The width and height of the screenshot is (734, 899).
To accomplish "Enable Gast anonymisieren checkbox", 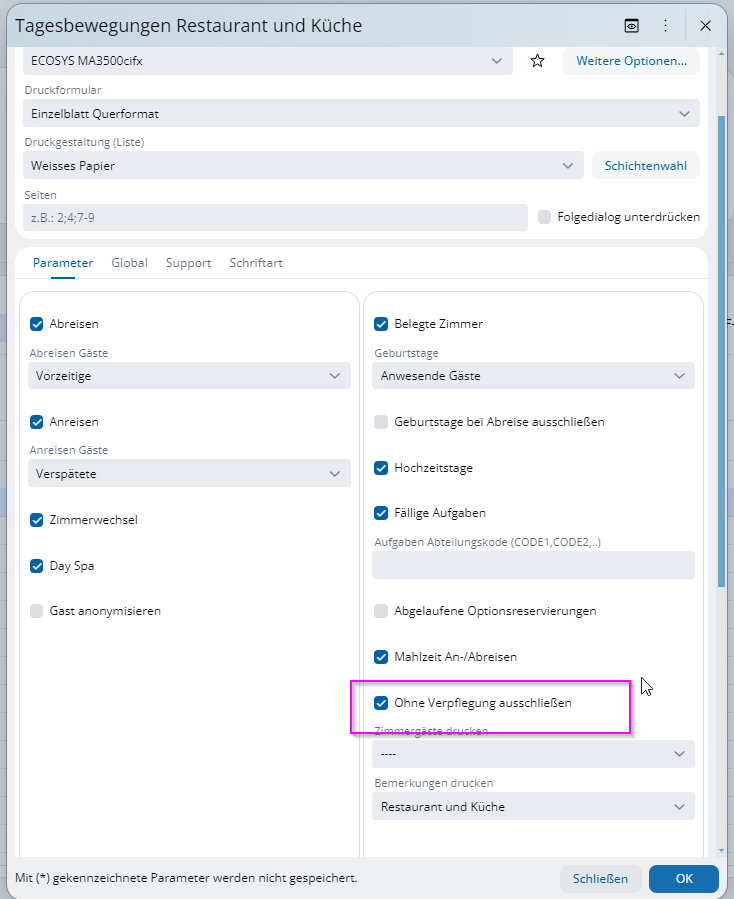I will coord(37,611).
